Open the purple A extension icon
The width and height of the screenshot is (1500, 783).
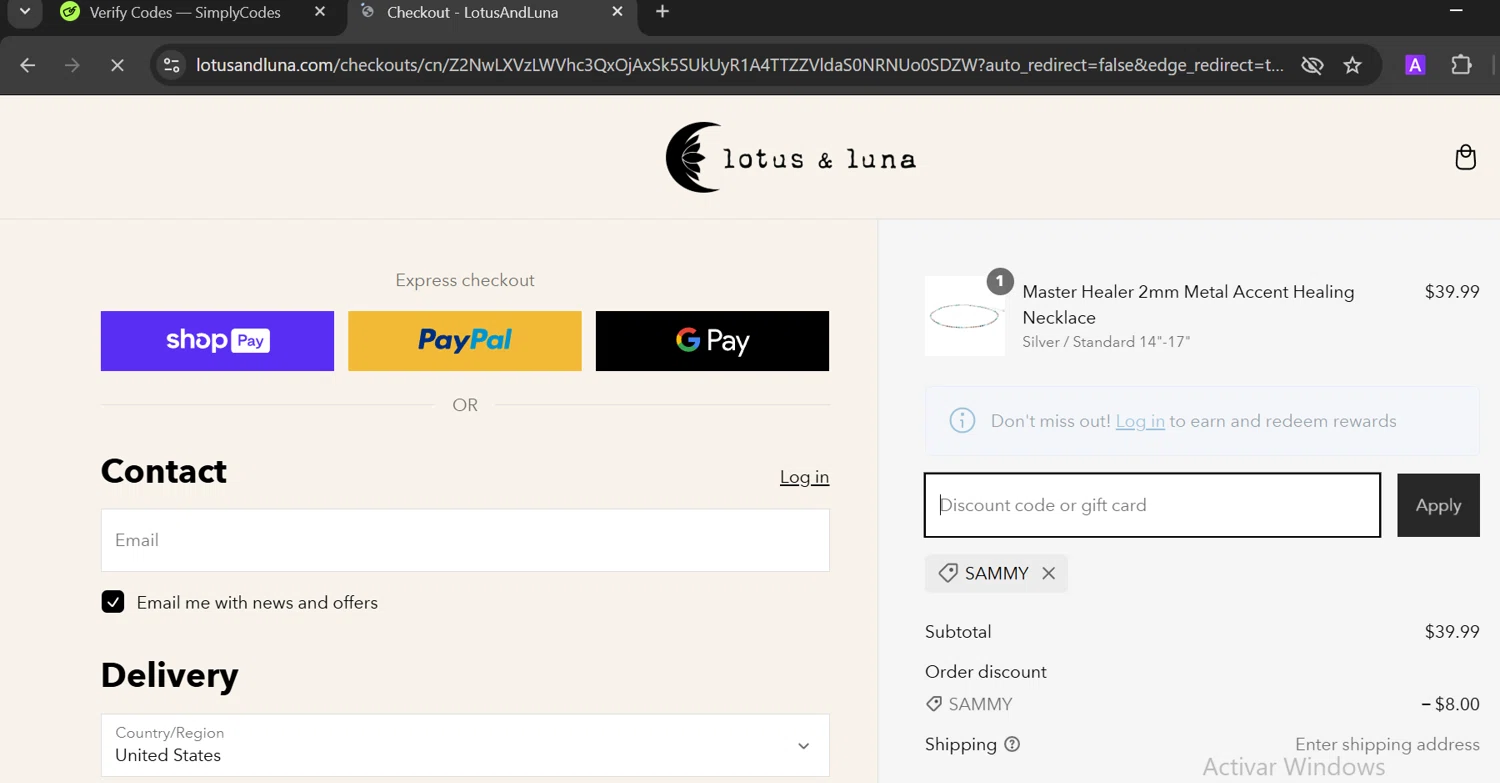tap(1415, 65)
